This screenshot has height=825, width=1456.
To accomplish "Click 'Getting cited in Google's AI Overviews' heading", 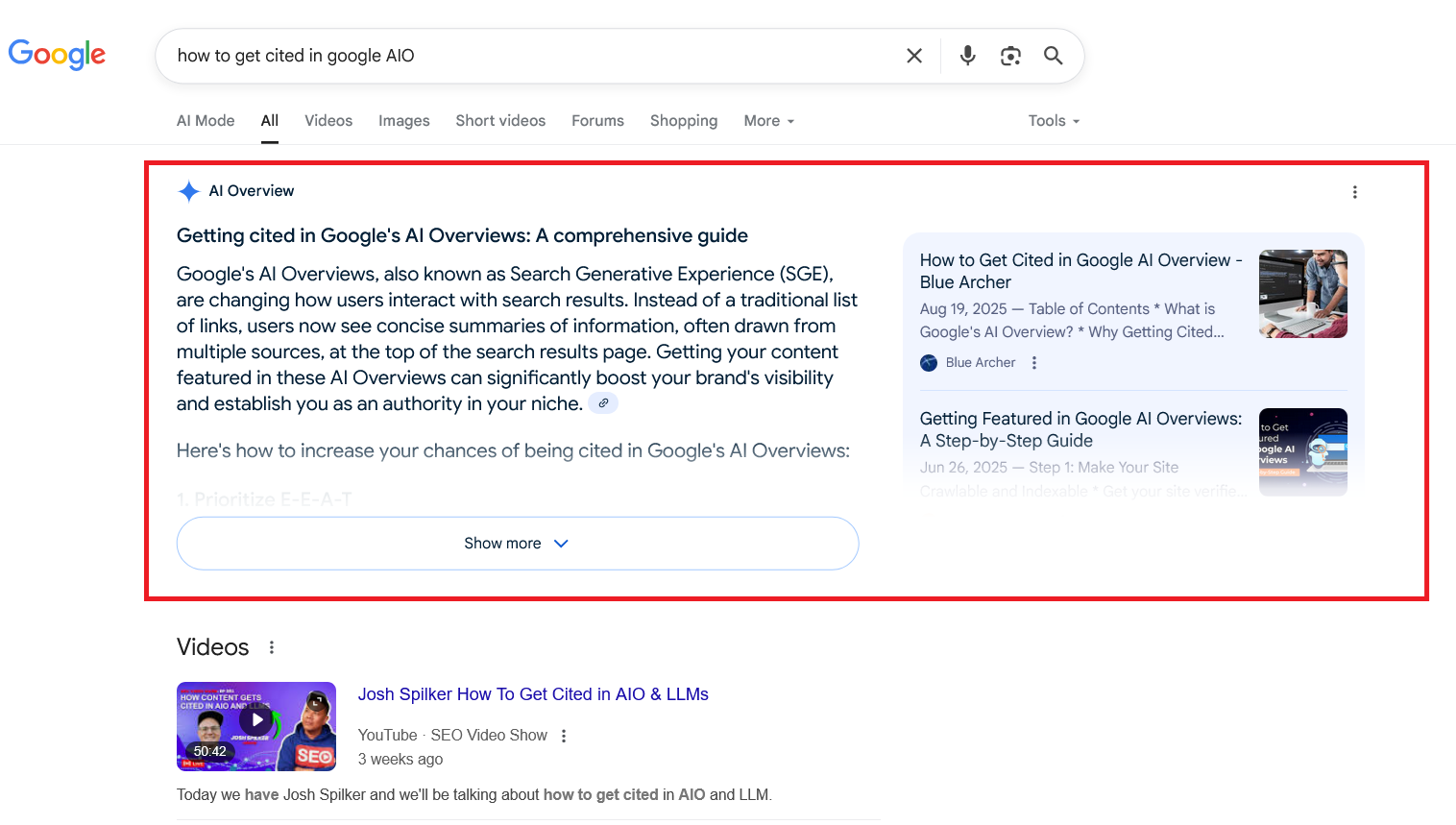I will pos(462,235).
